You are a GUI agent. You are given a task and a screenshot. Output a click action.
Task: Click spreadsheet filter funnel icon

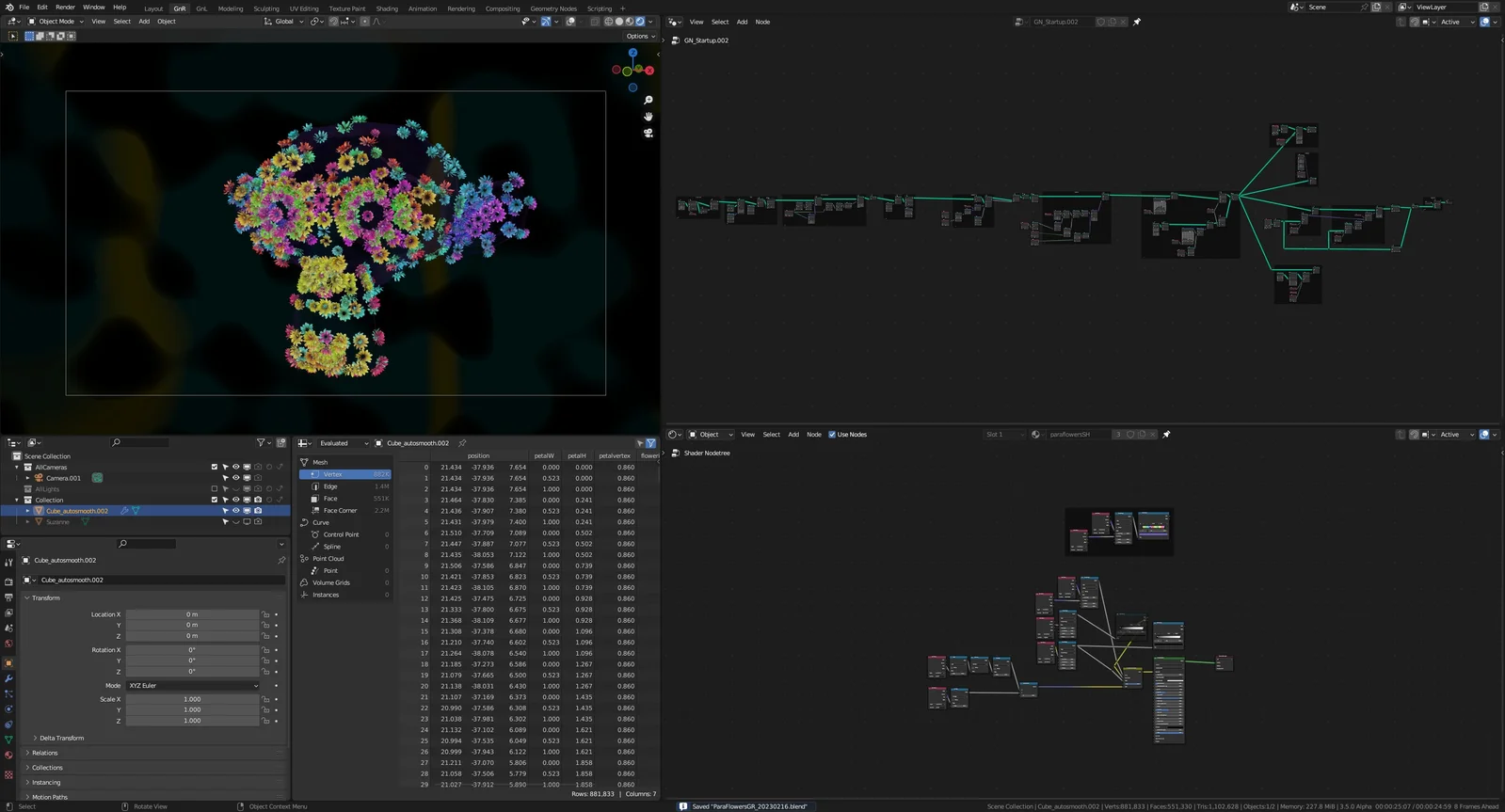(650, 443)
